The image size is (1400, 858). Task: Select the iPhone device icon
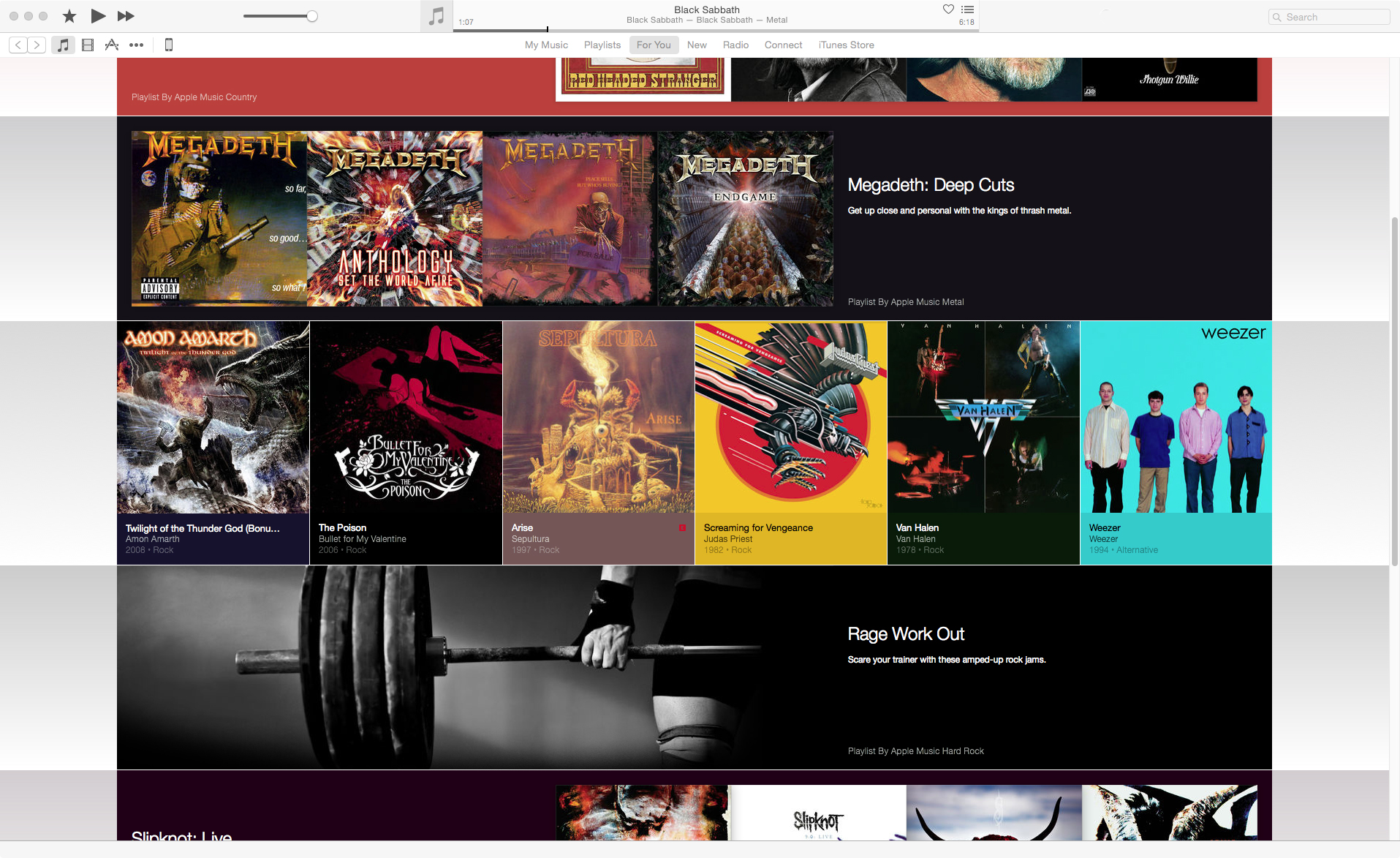click(x=169, y=45)
